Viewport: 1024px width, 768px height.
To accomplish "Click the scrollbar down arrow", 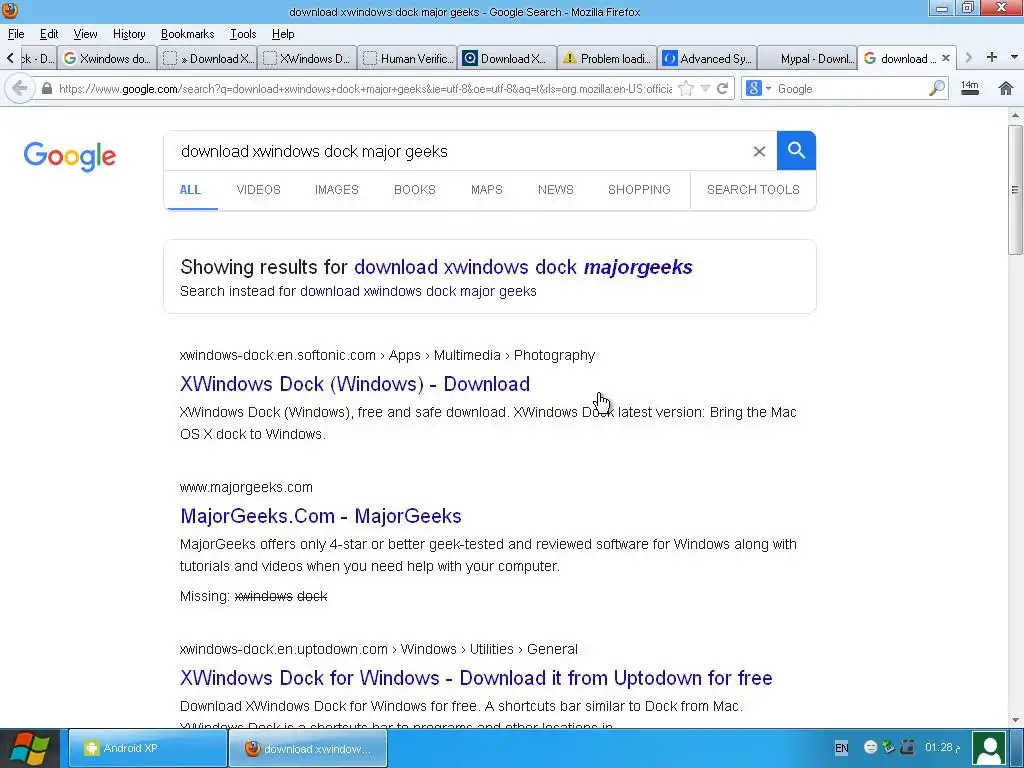I will click(1015, 720).
